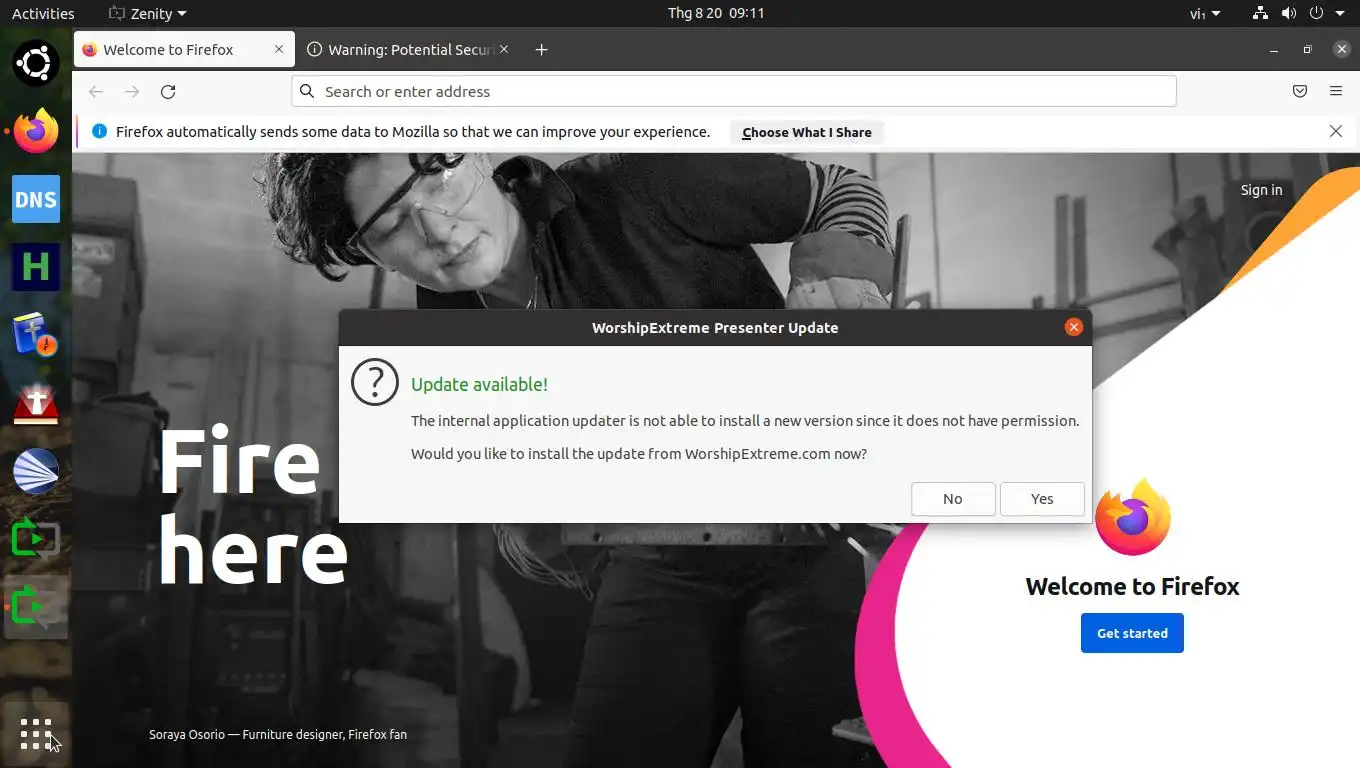Viewport: 1360px width, 768px height.
Task: Close the Welcome to Firefox tab
Action: tap(279, 49)
